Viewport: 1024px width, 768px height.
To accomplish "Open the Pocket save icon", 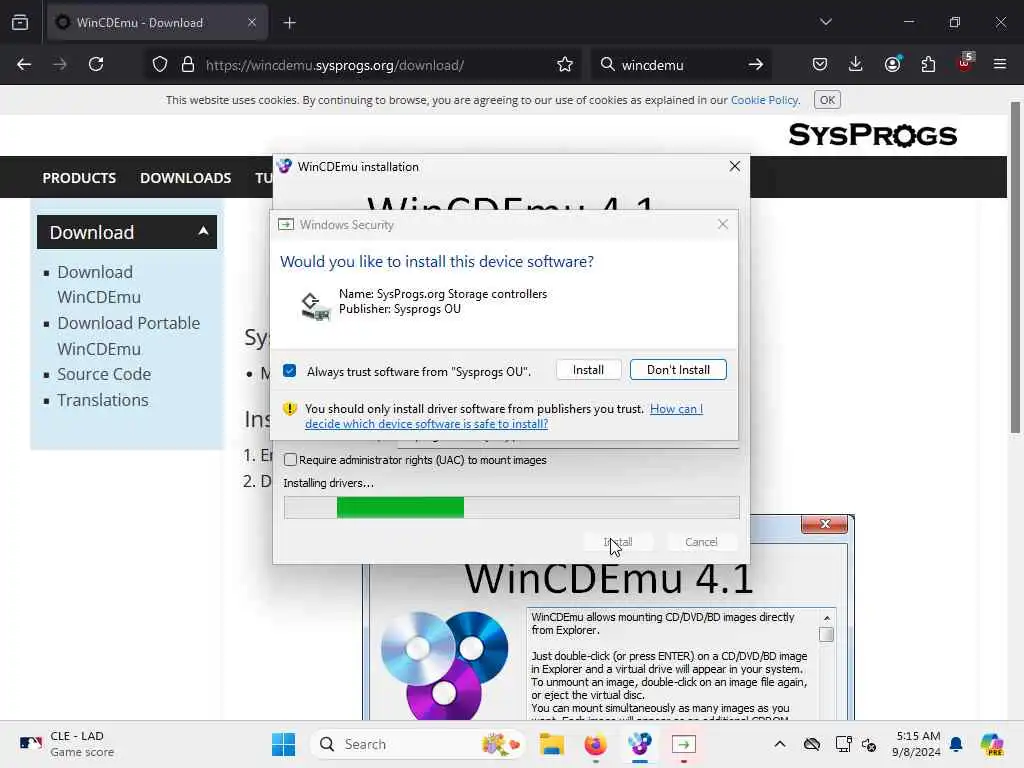I will pyautogui.click(x=820, y=65).
